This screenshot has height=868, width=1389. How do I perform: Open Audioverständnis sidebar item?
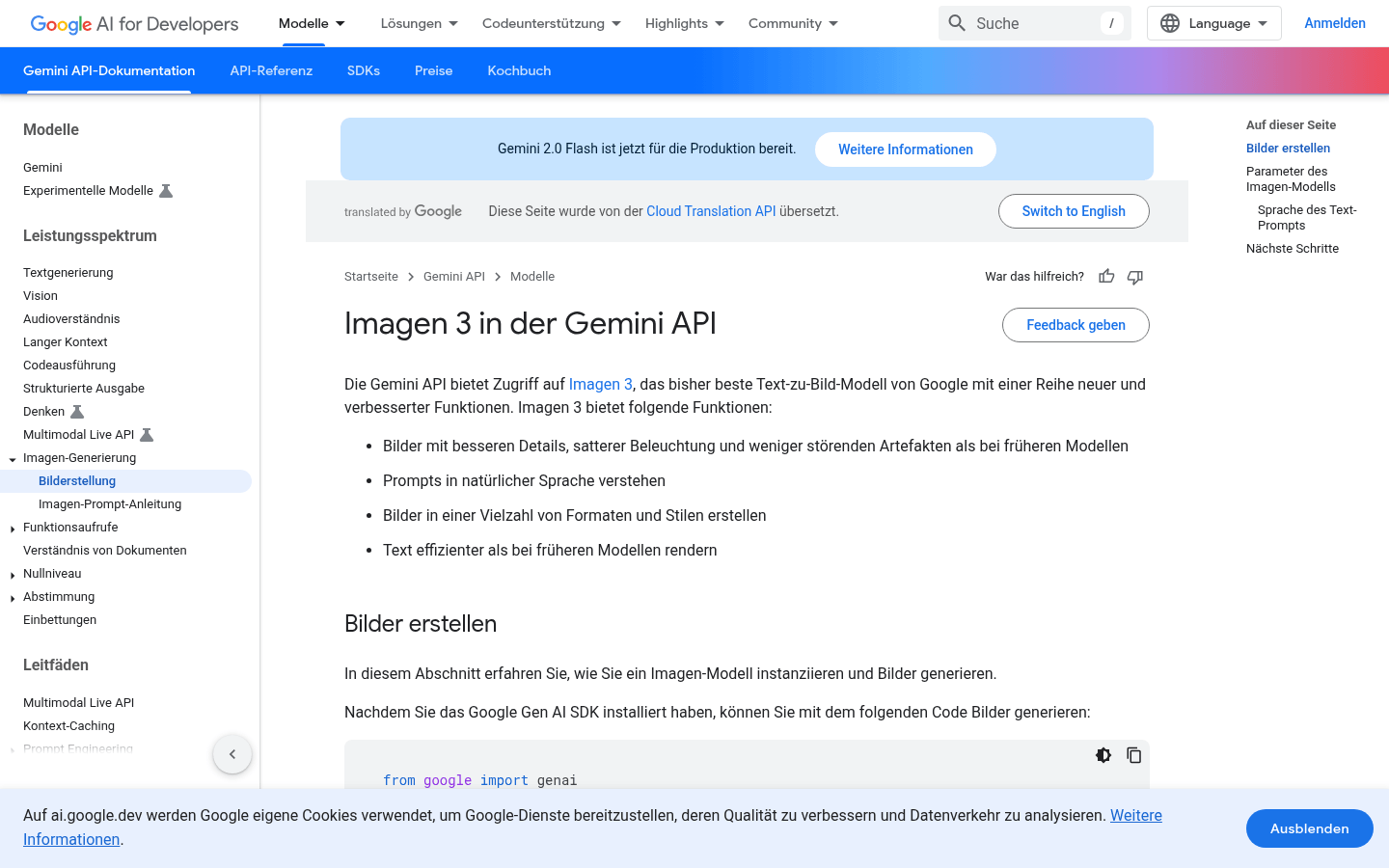[71, 319]
